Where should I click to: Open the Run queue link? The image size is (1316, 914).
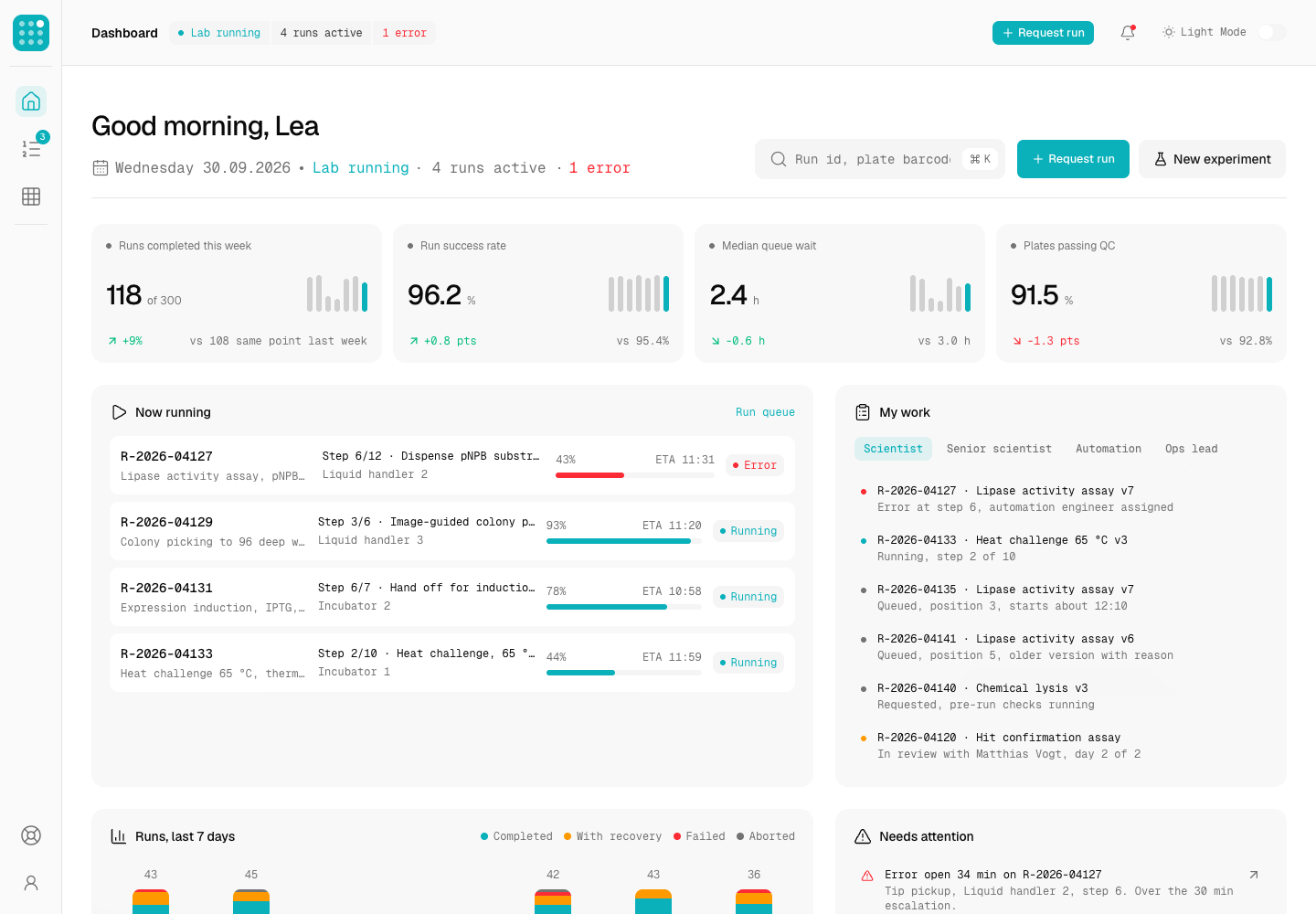(x=765, y=412)
